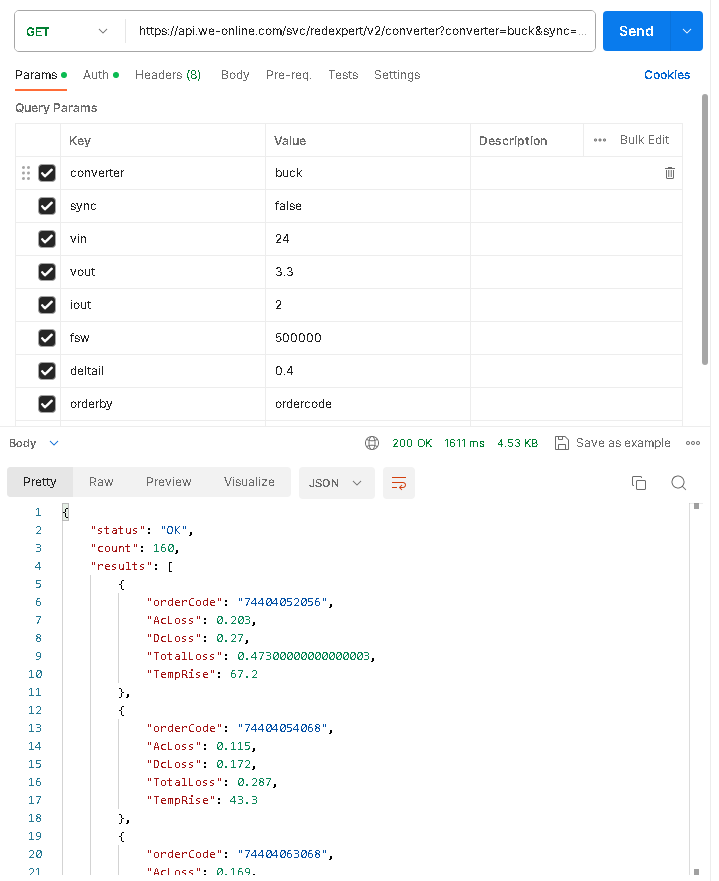Click the globe network icon near response status

[x=371, y=442]
